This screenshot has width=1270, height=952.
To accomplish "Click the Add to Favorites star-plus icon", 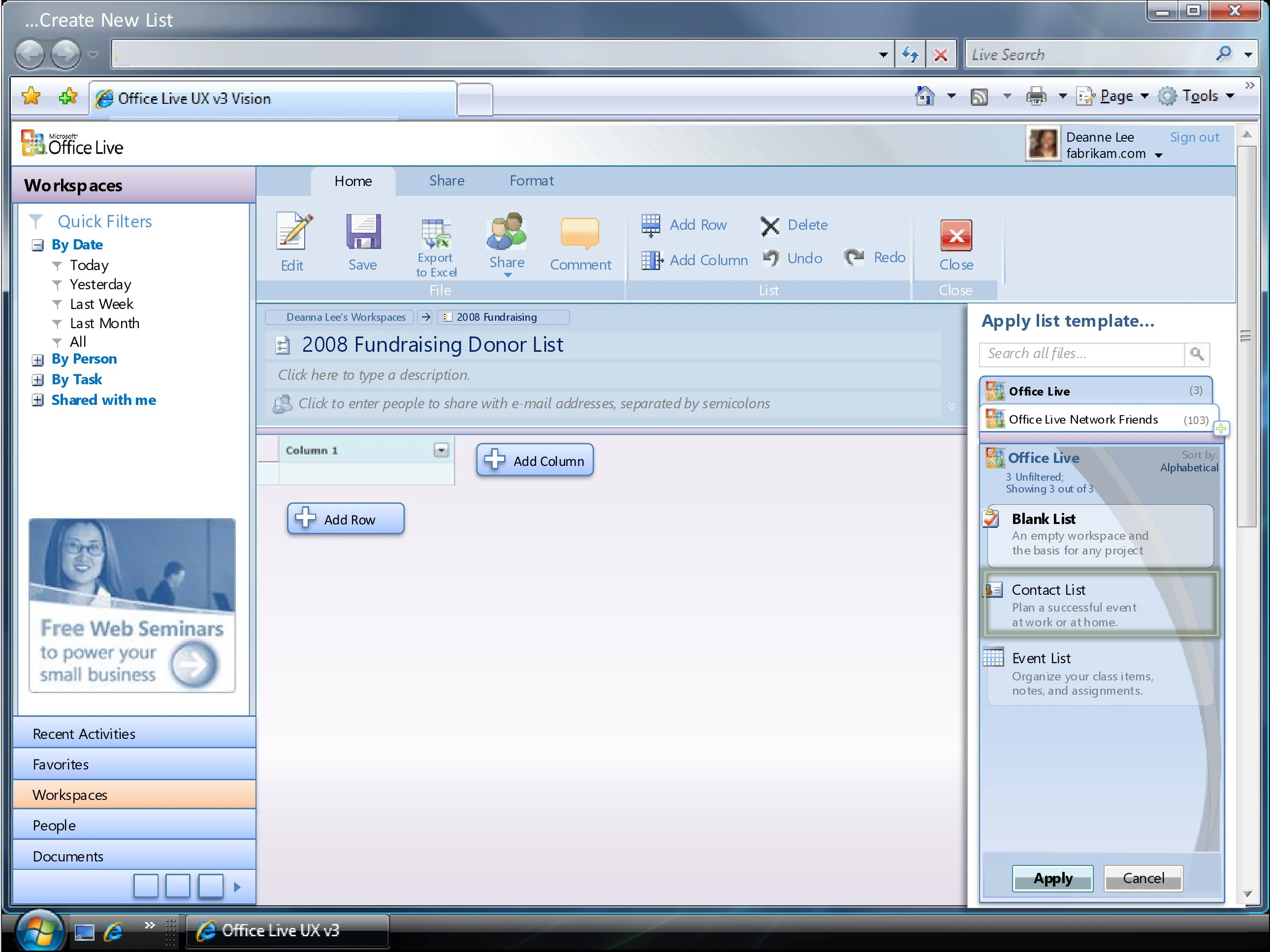I will pyautogui.click(x=68, y=96).
